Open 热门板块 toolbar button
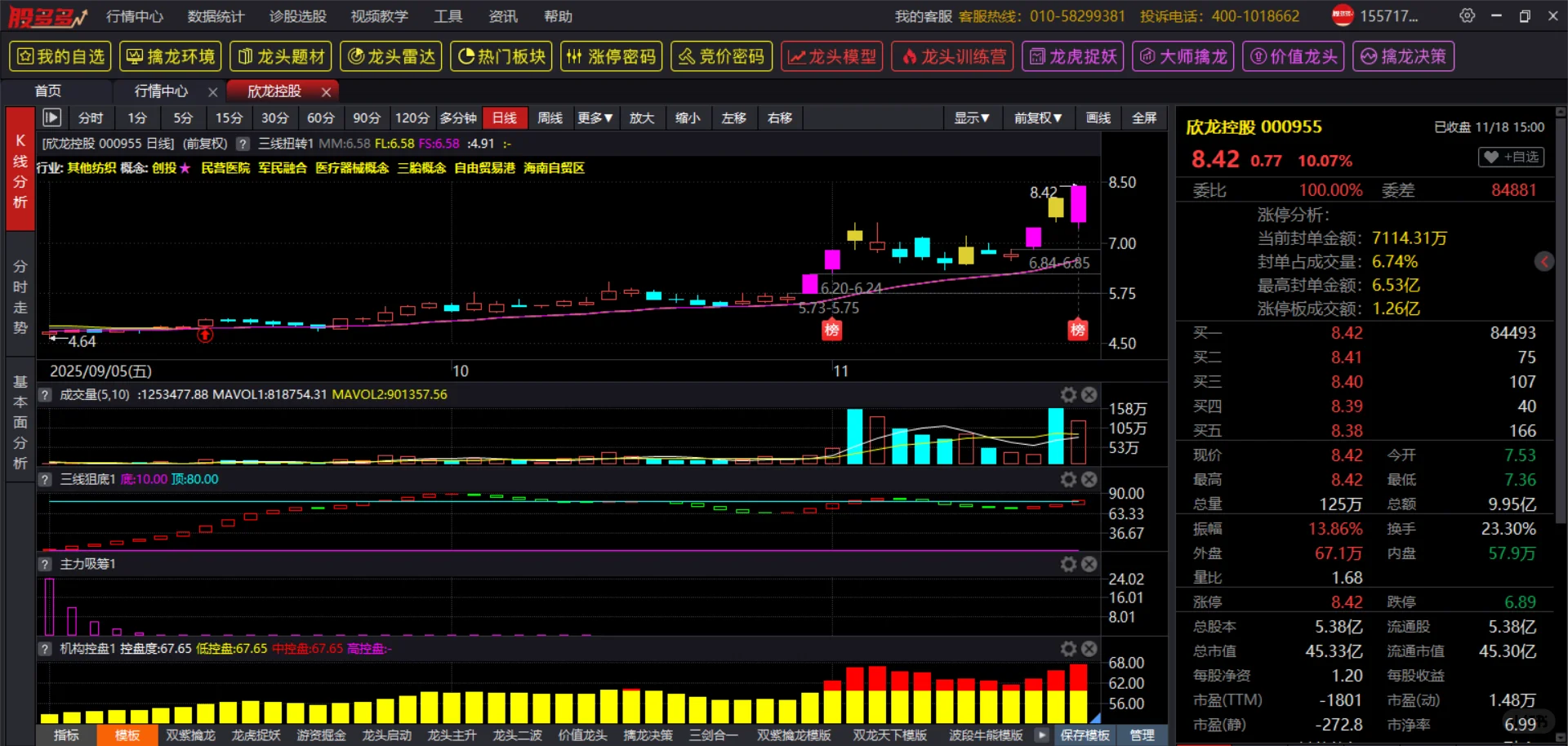This screenshot has height=746, width=1568. [x=501, y=56]
